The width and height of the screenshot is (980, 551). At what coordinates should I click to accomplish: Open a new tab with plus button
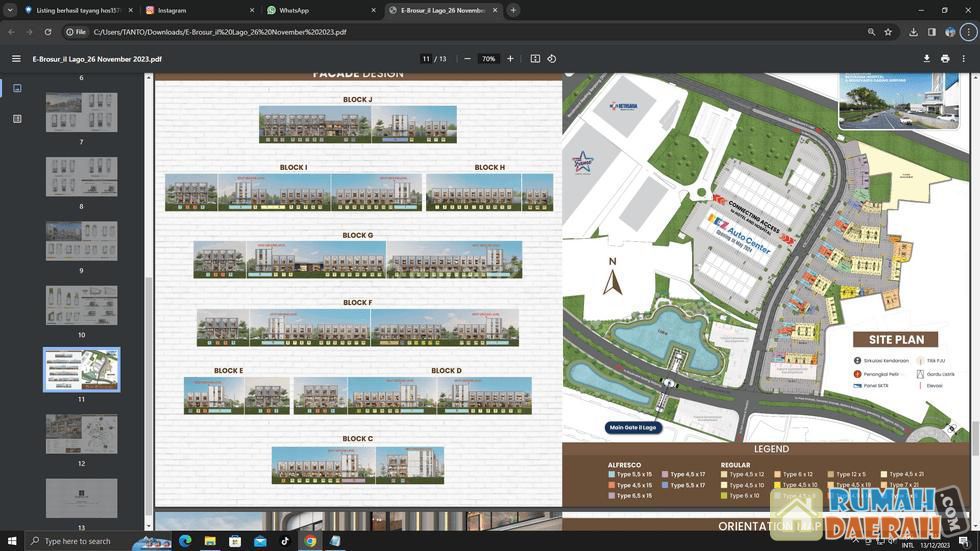click(513, 10)
